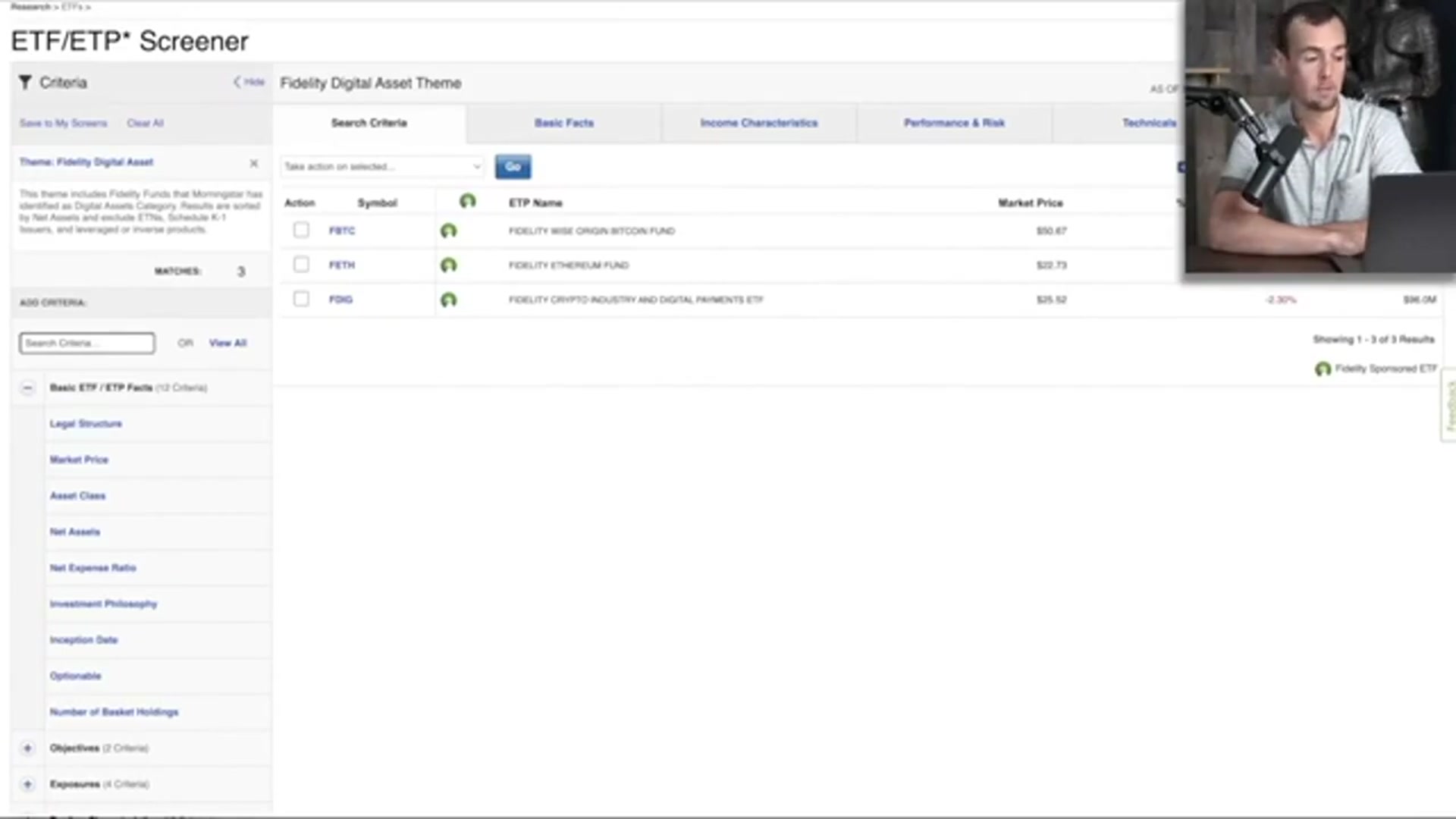Viewport: 1456px width, 819px height.
Task: Select the FETH row checkbox
Action: tap(301, 264)
